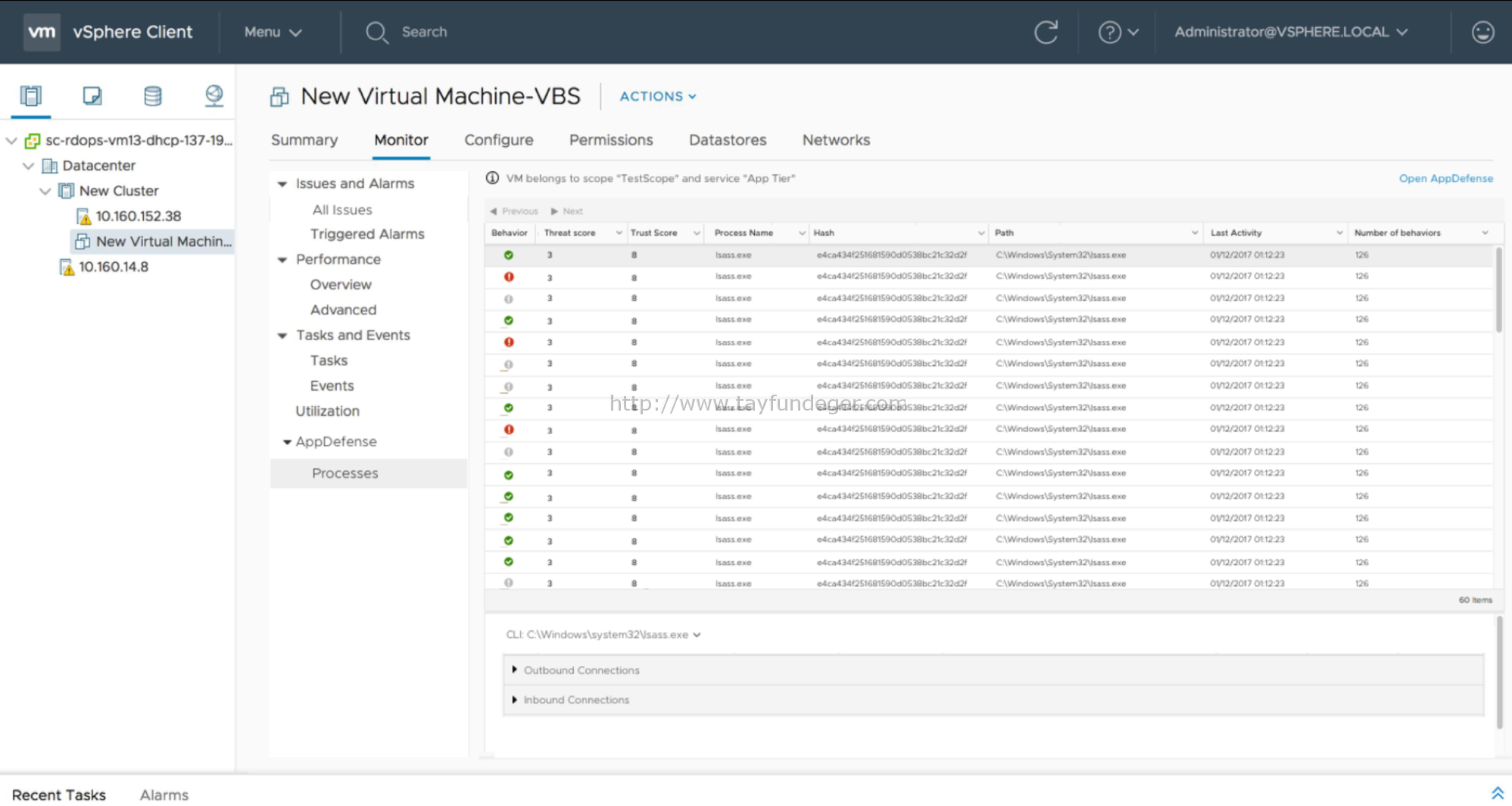
Task: Open the Storage inventory icon
Action: click(x=153, y=96)
